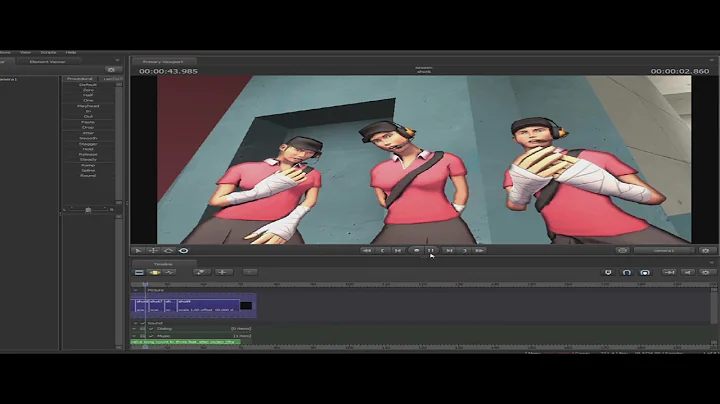The image size is (720, 404).
Task: Apply the Default procedural preset
Action: (x=88, y=84)
